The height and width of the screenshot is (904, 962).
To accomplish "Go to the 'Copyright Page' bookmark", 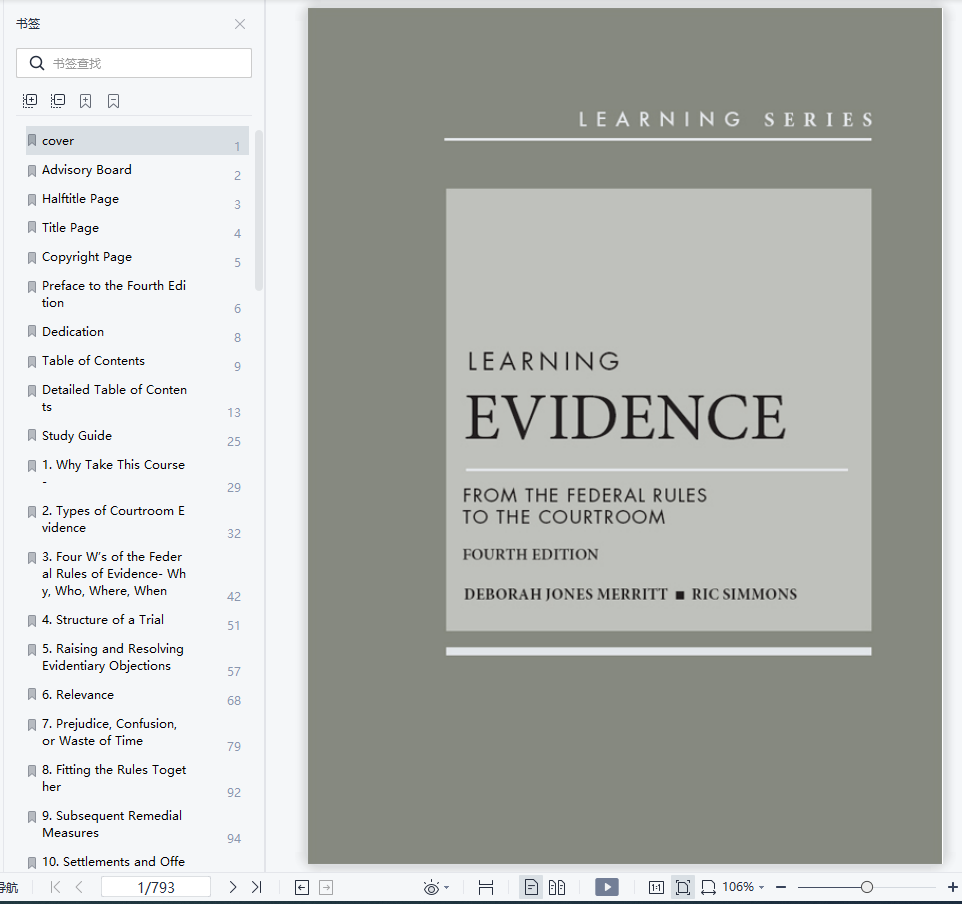I will pos(137,257).
